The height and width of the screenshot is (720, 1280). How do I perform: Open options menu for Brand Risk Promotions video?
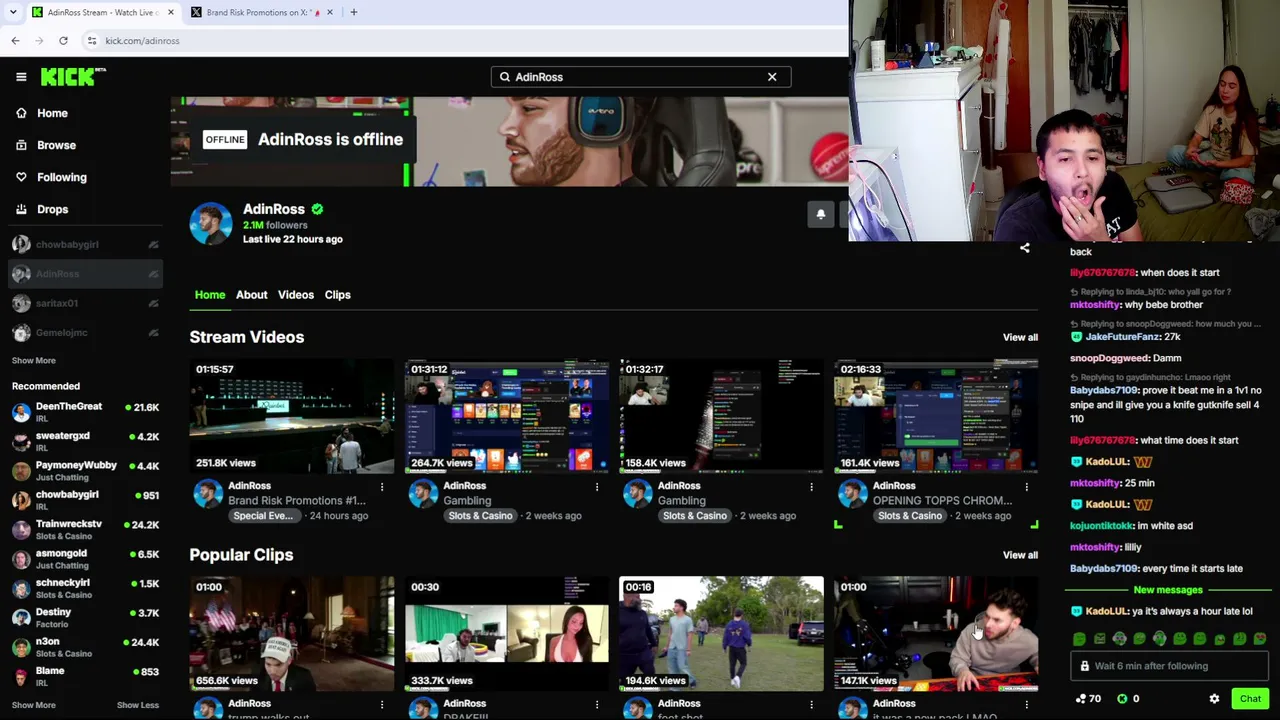(382, 487)
